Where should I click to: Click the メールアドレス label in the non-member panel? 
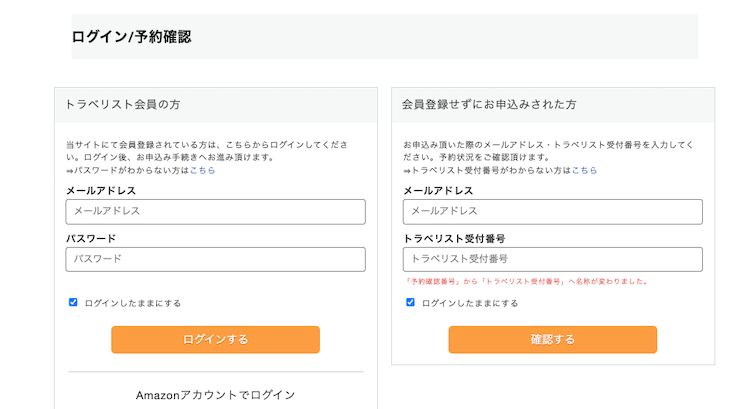click(x=438, y=190)
